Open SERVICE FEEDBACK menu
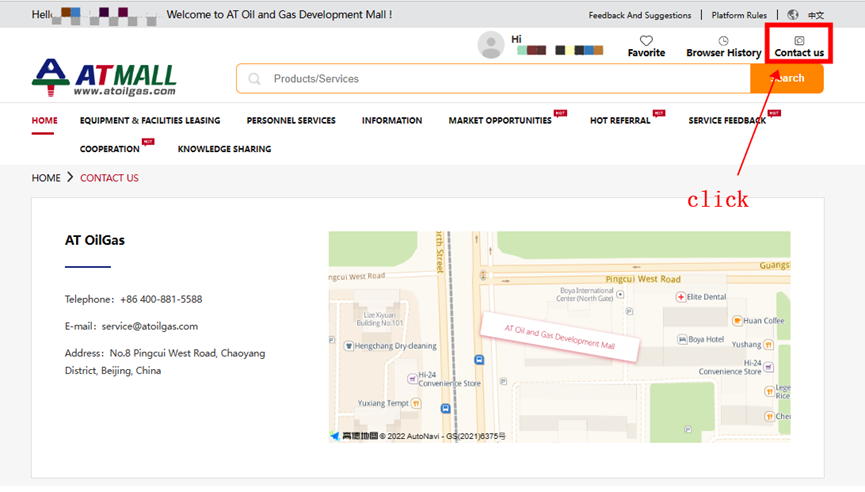Screen dimensions: 865x492 tap(727, 120)
